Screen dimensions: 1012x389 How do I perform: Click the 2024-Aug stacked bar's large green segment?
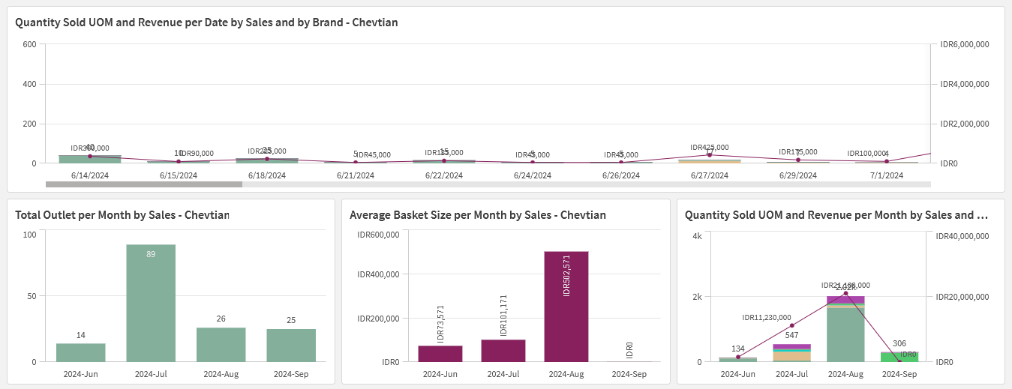[845, 335]
